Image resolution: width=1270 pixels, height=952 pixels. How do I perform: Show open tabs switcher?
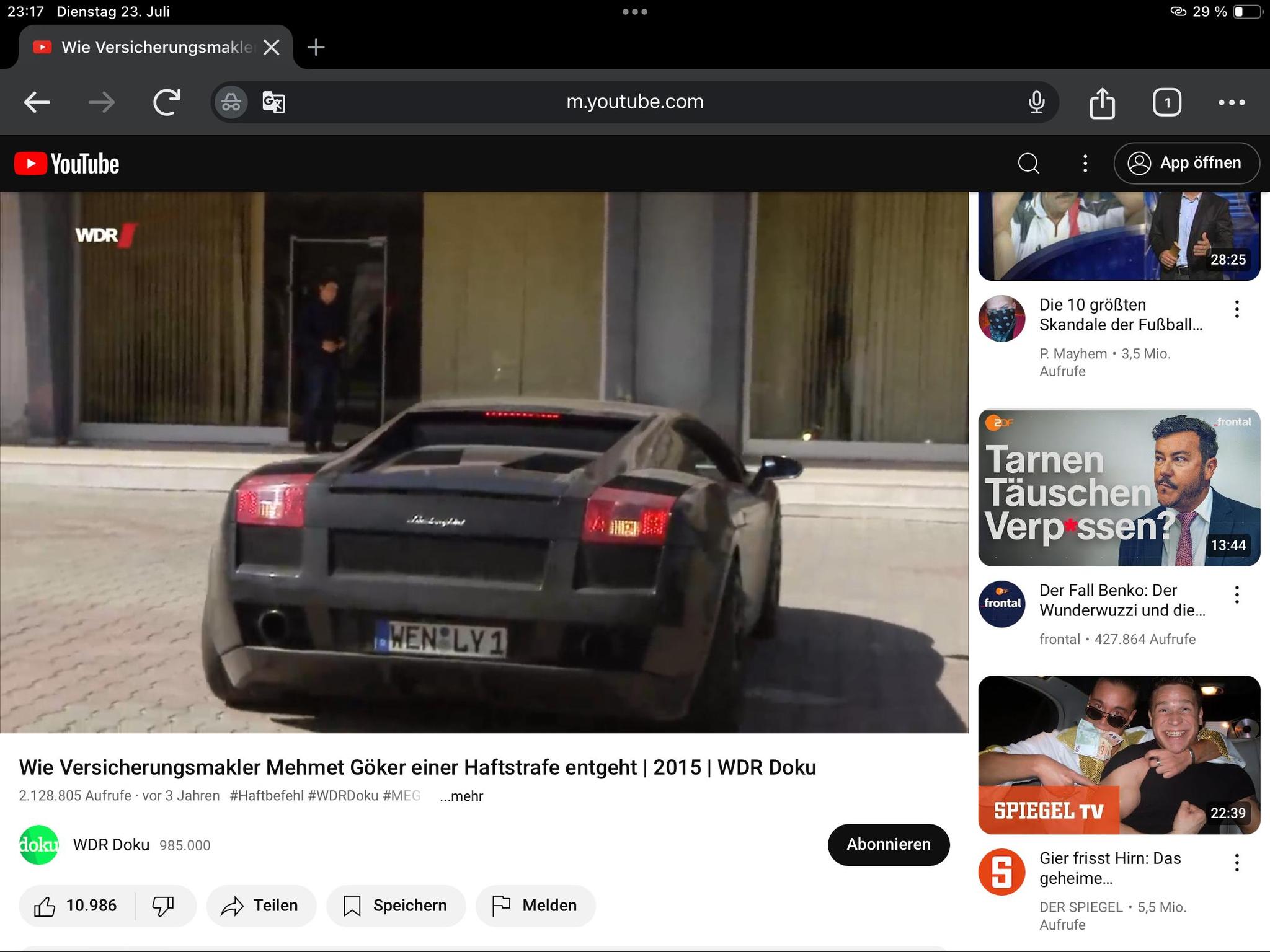click(x=1166, y=102)
